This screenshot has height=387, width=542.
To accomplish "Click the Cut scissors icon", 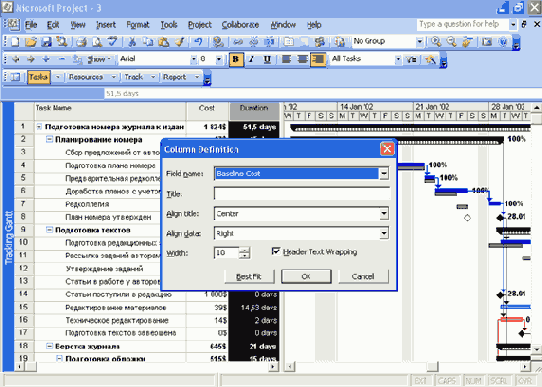I will click(132, 42).
